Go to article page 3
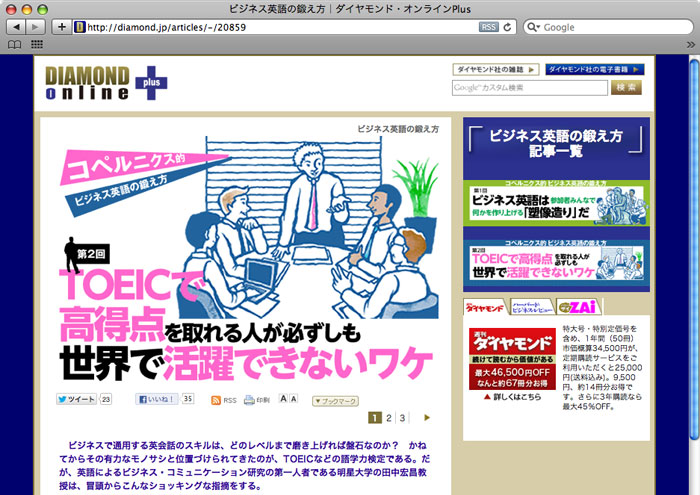The width and height of the screenshot is (700, 495). click(x=402, y=418)
